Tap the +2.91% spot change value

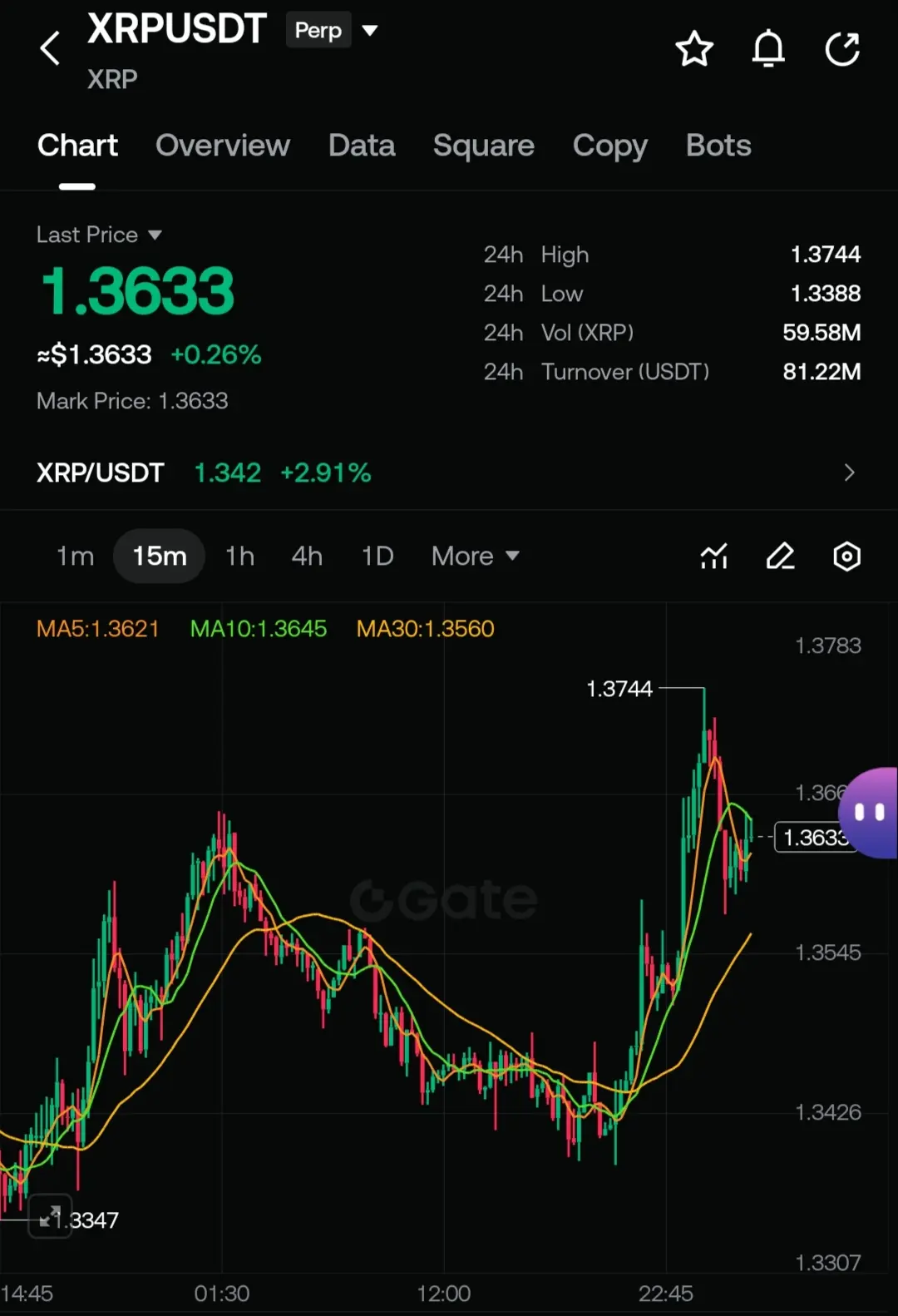(x=326, y=473)
